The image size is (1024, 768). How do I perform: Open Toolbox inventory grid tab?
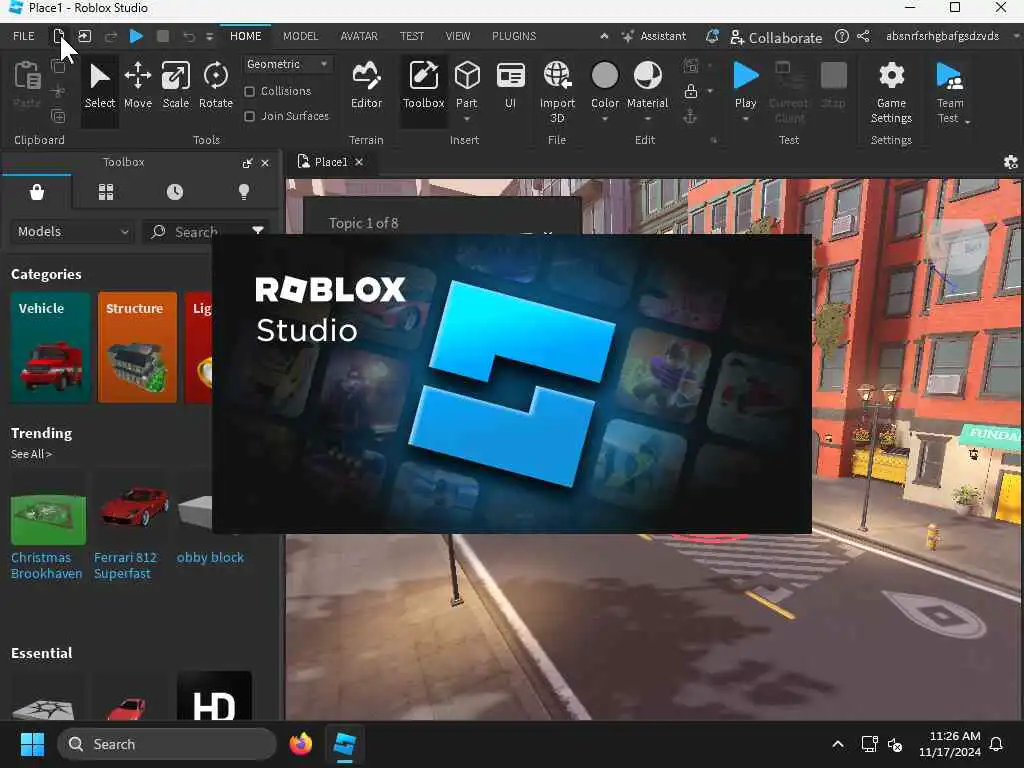point(106,192)
